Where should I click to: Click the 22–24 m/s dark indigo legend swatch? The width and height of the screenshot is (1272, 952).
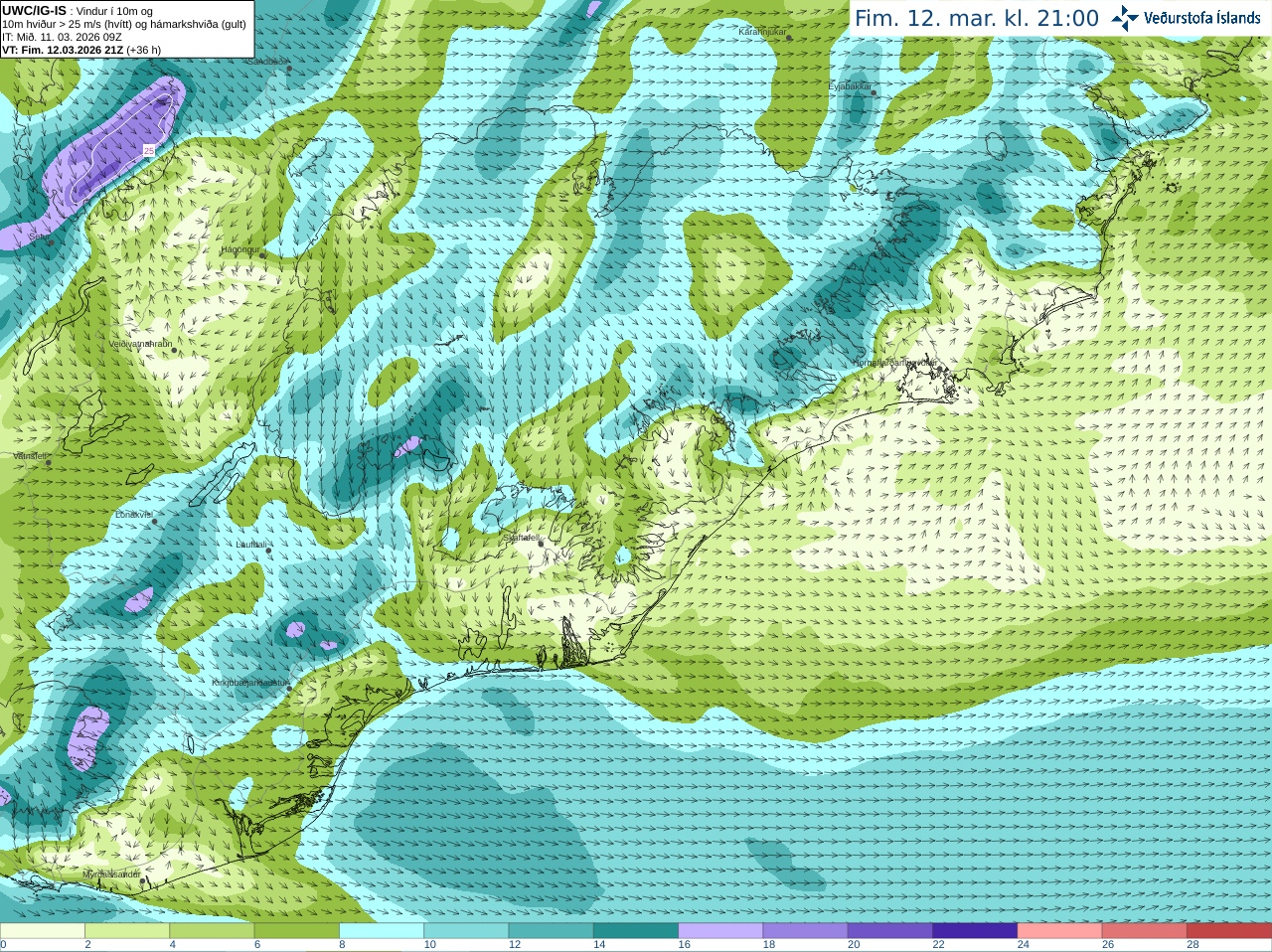(975, 931)
